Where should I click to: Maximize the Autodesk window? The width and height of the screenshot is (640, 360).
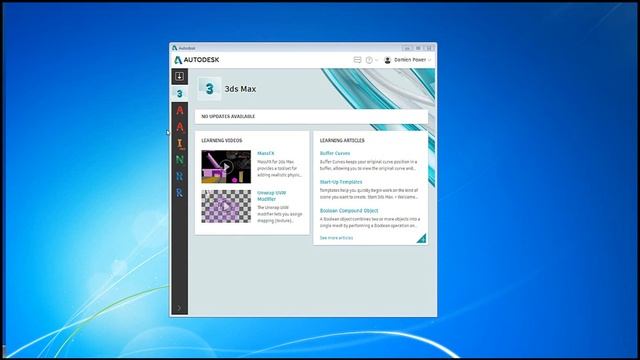[418, 48]
